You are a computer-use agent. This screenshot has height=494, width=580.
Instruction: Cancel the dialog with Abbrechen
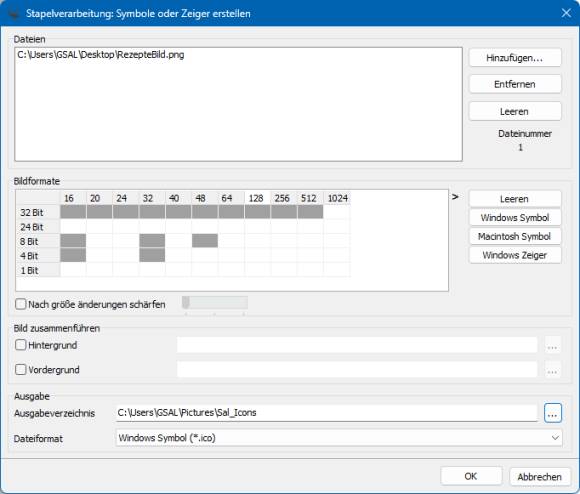click(540, 477)
